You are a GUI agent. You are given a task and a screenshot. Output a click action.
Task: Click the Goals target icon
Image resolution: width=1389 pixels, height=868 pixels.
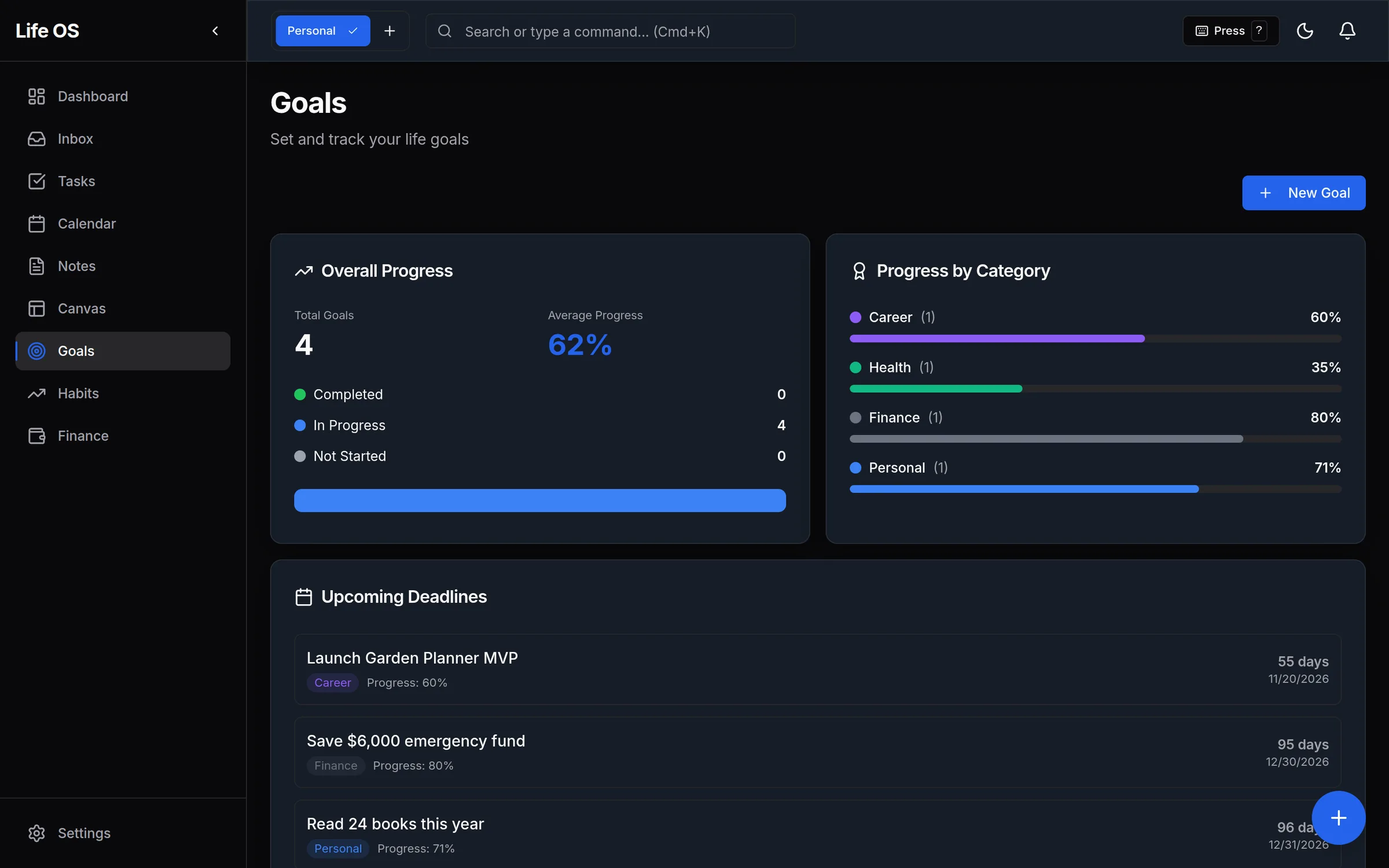[36, 351]
